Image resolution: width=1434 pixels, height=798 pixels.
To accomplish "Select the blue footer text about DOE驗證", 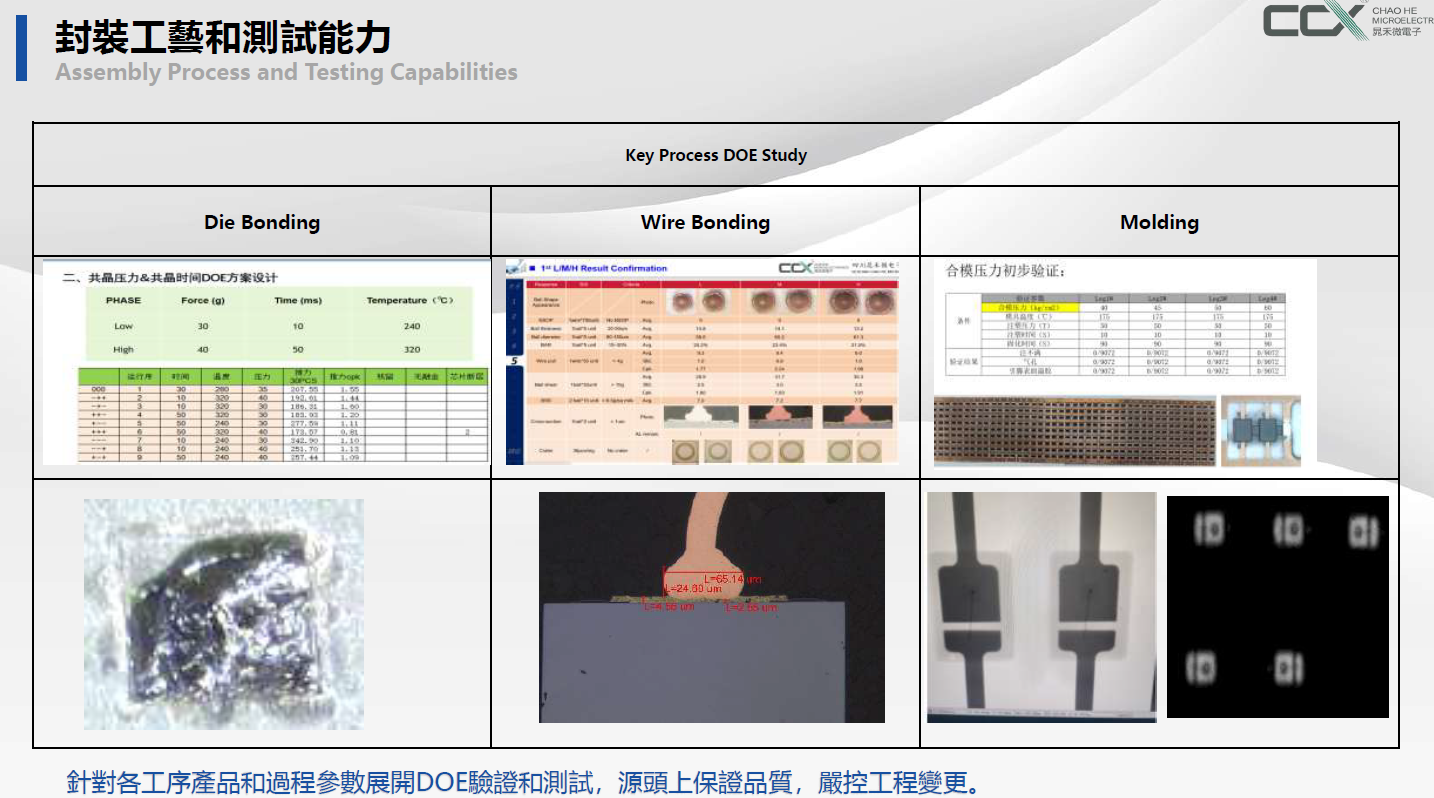I will [523, 781].
